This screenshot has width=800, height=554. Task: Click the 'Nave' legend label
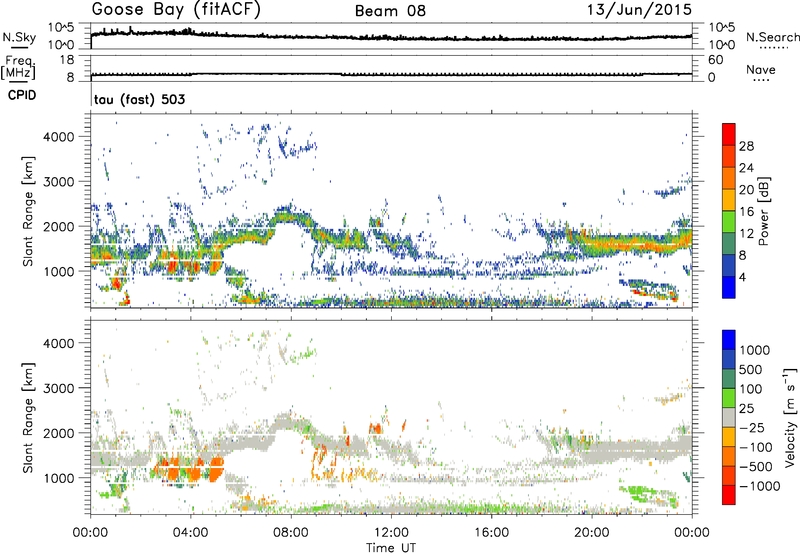click(x=761, y=69)
